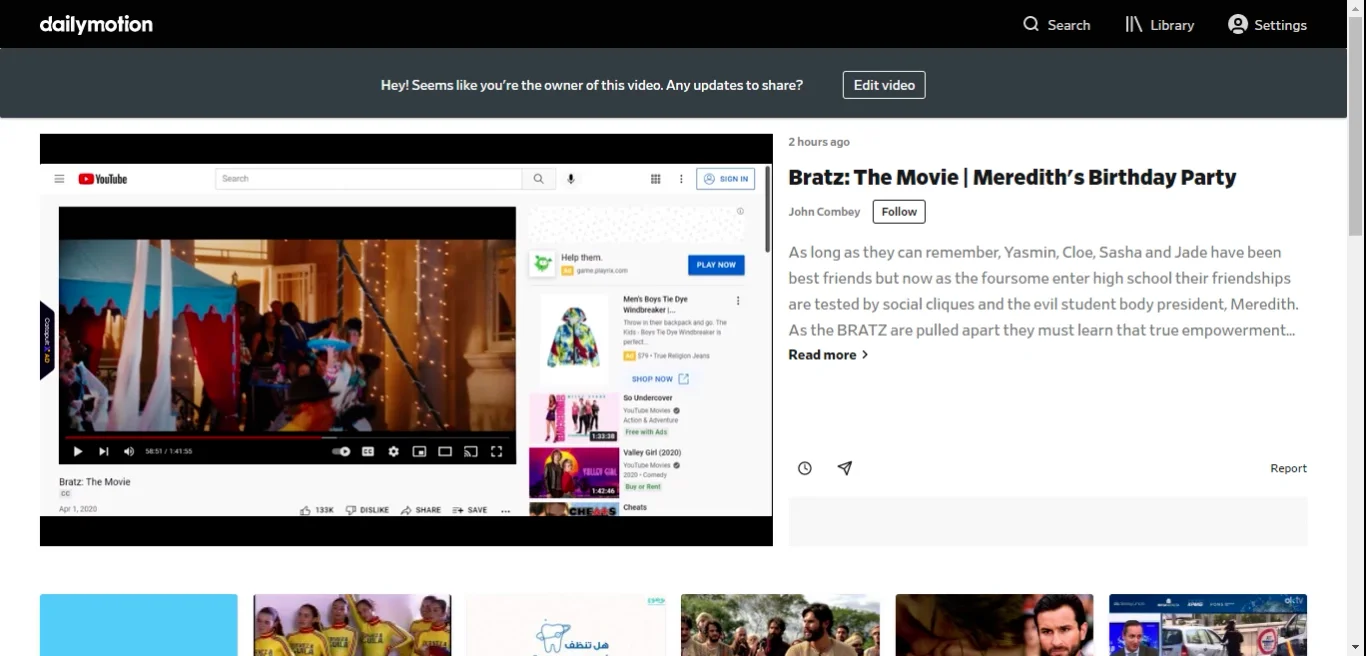Open the plain blue recommended thumbnail
This screenshot has height=656, width=1366.
click(x=139, y=625)
